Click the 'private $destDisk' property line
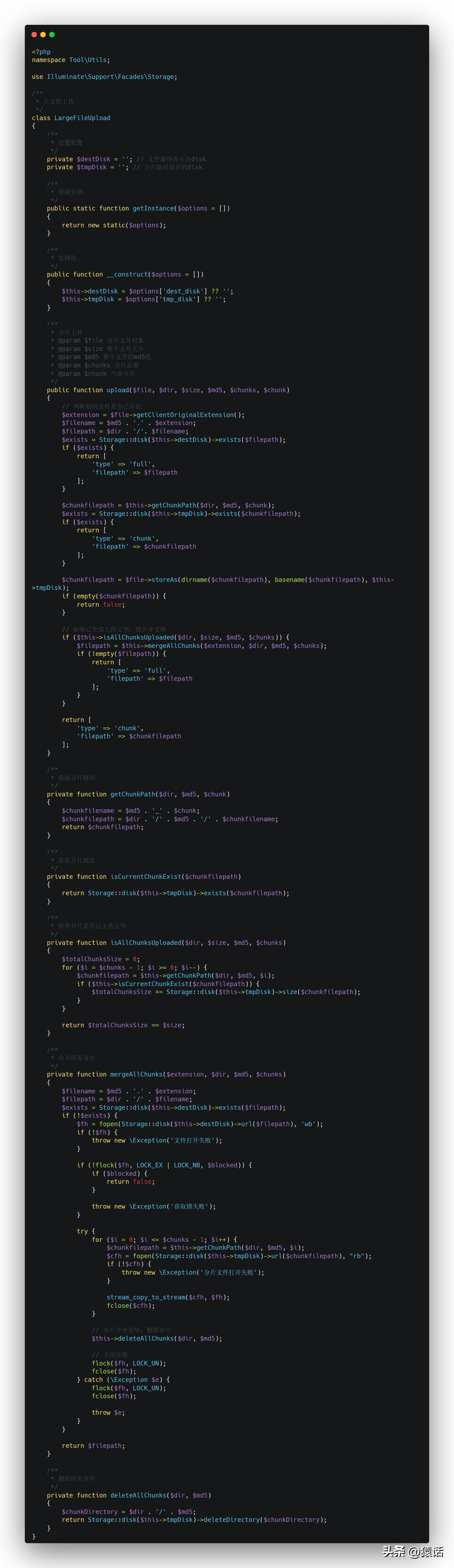The height and width of the screenshot is (1568, 454). [x=127, y=160]
